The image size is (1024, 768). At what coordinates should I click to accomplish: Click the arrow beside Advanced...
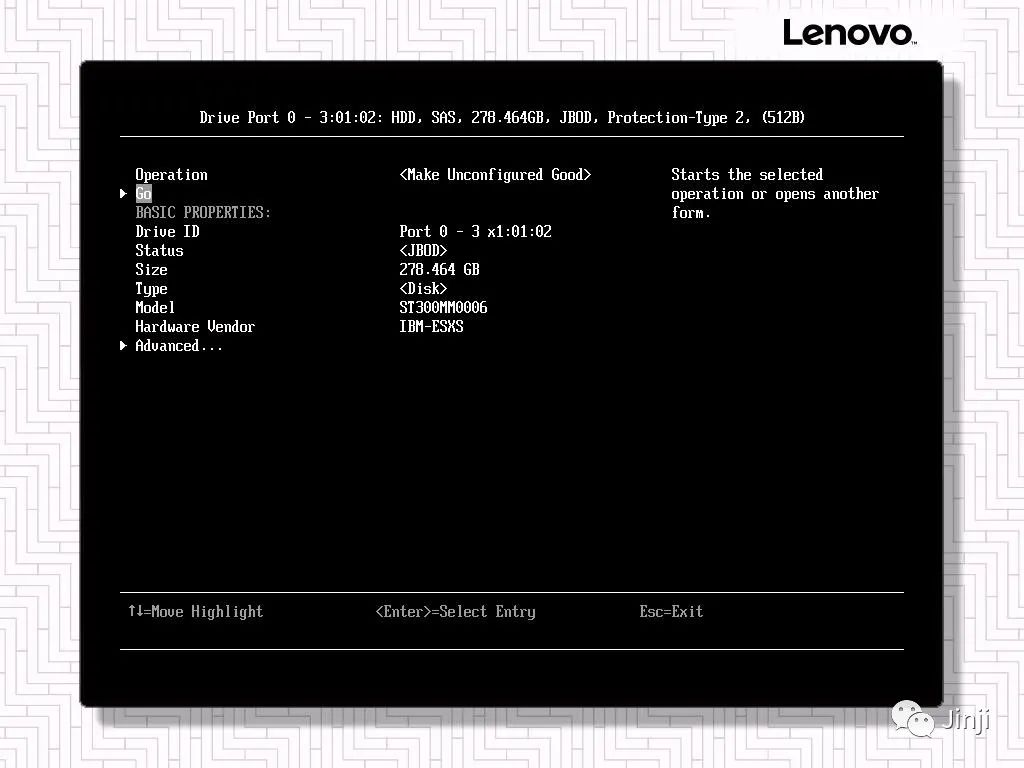coord(123,345)
